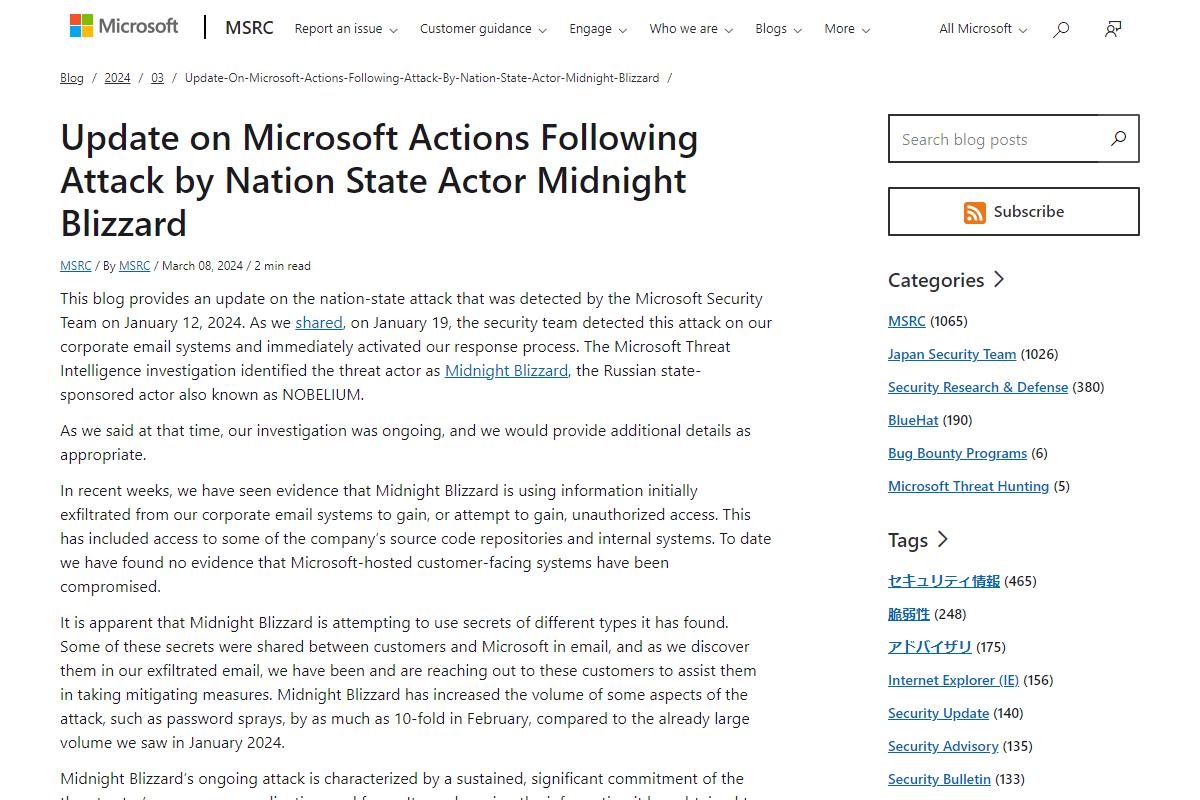Open the Security Bulletin tag
Screen dimensions: 1200x800
tap(939, 779)
